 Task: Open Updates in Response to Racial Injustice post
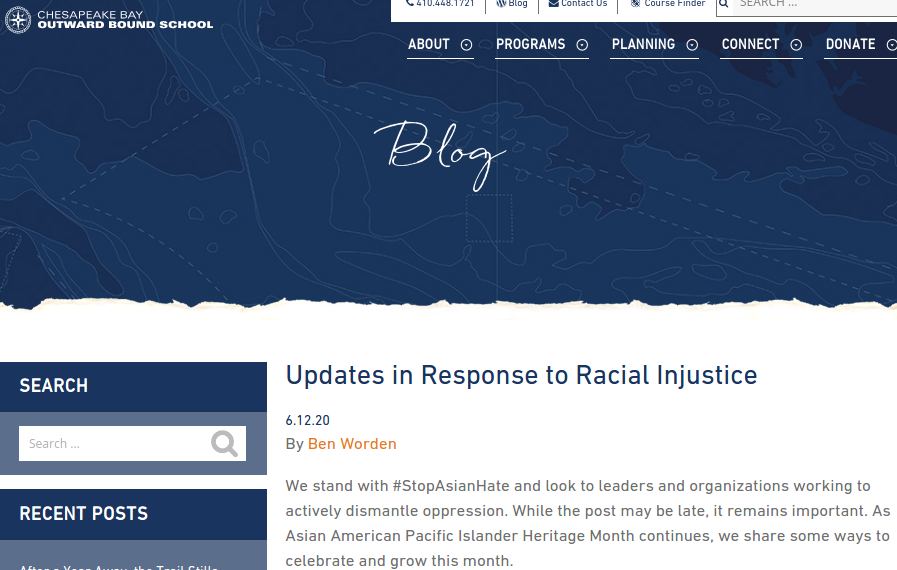(521, 376)
